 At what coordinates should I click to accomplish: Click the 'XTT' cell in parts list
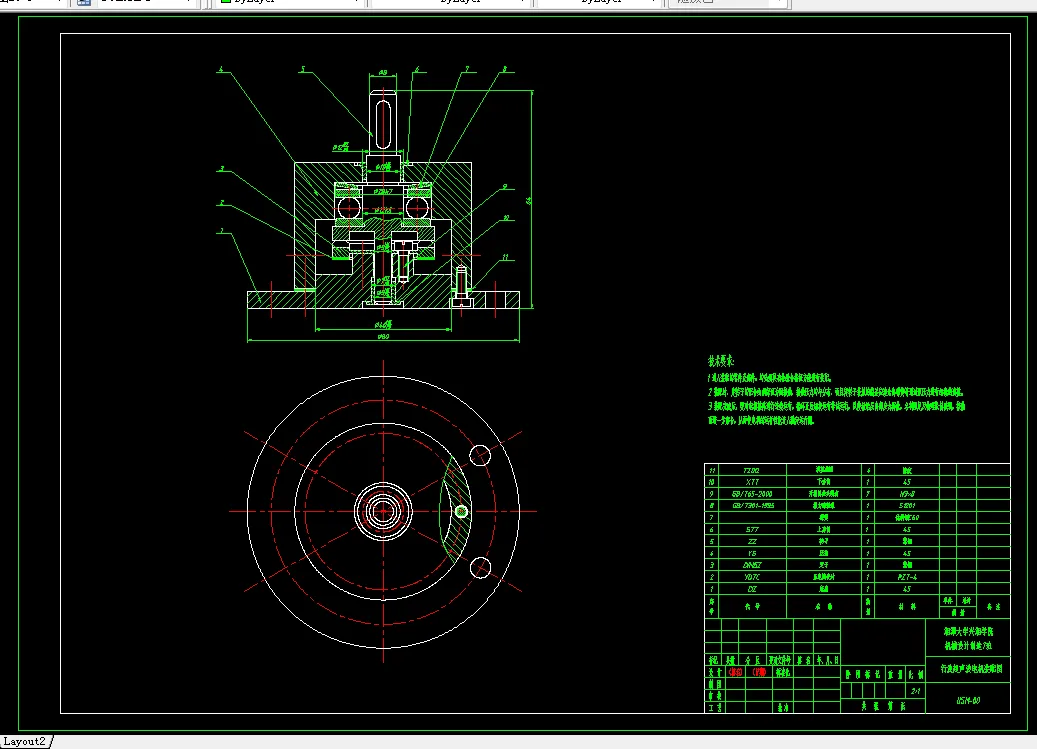click(751, 482)
